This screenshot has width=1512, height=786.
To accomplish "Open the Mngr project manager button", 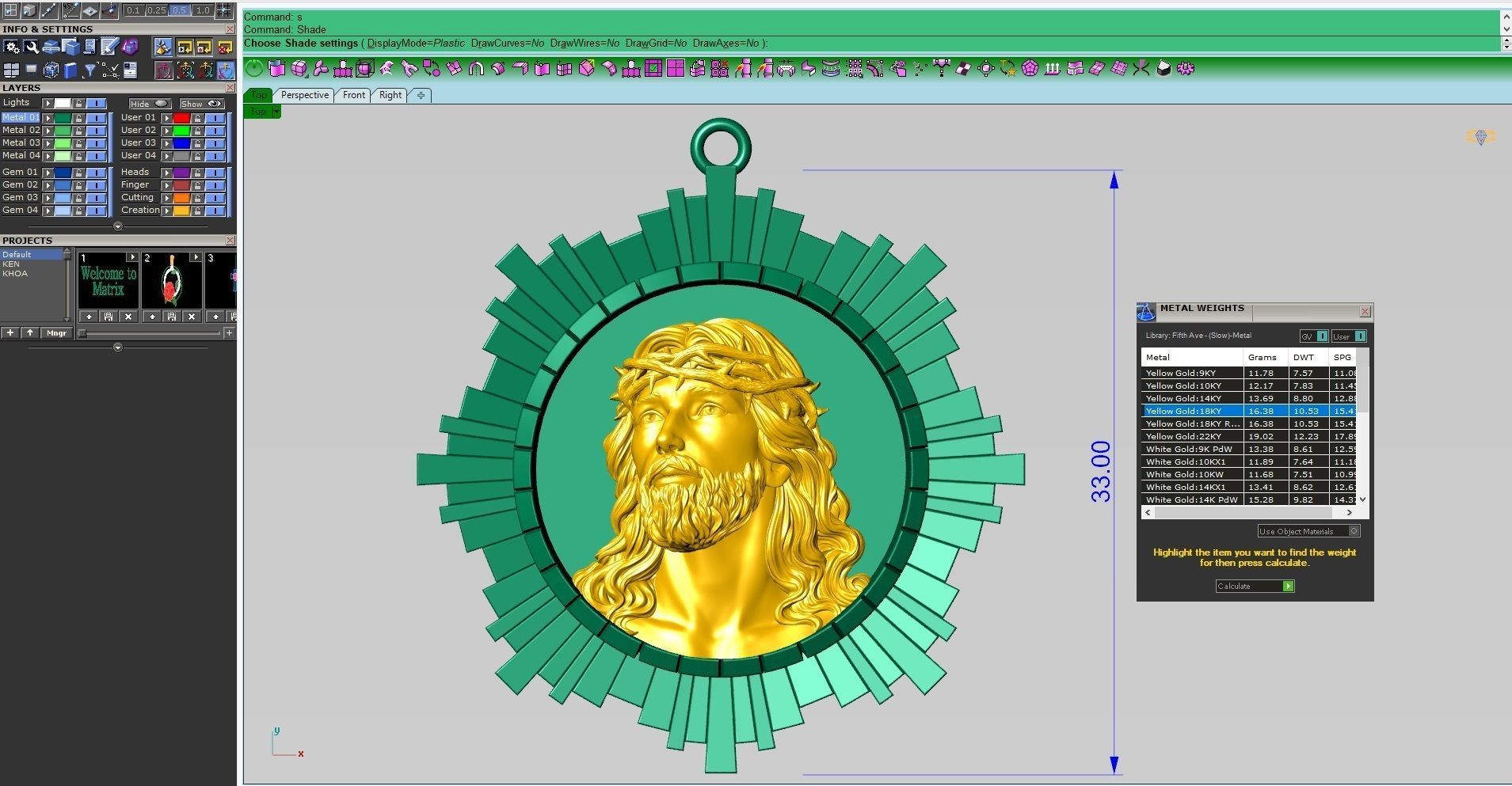I will (57, 333).
